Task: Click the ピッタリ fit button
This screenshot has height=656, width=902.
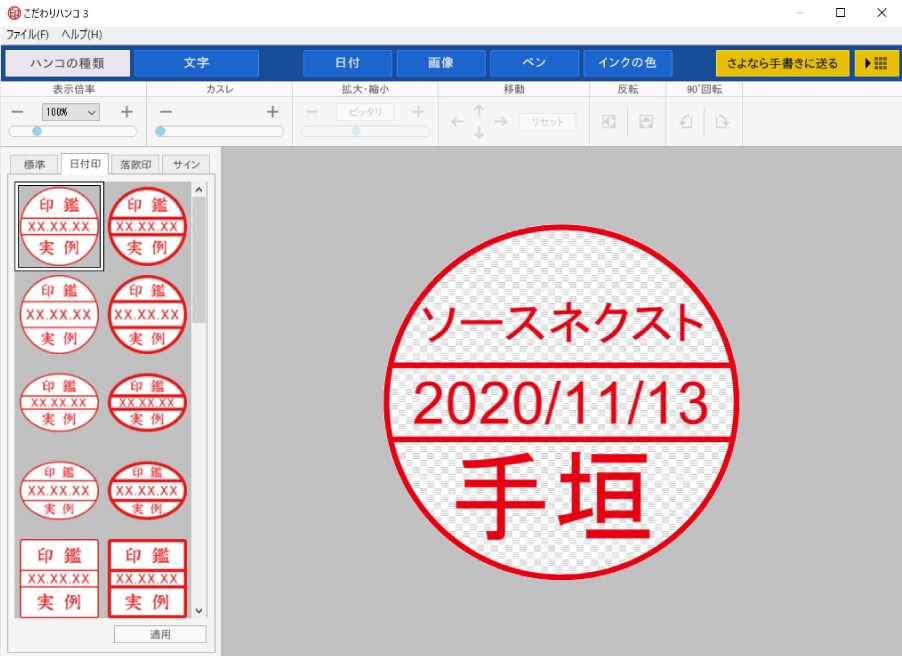Action: [x=365, y=112]
